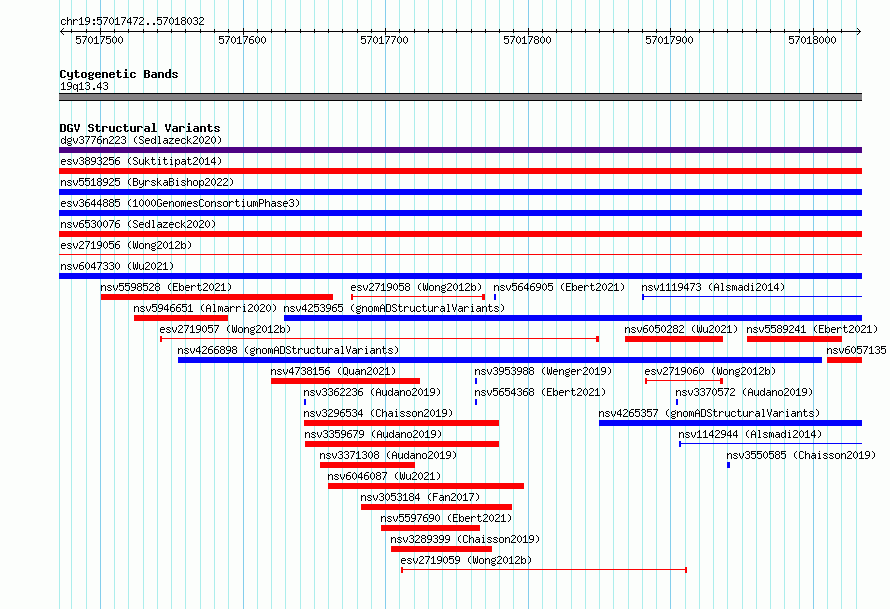Click the 57017800 ruler position label
The height and width of the screenshot is (609, 890).
[527, 40]
